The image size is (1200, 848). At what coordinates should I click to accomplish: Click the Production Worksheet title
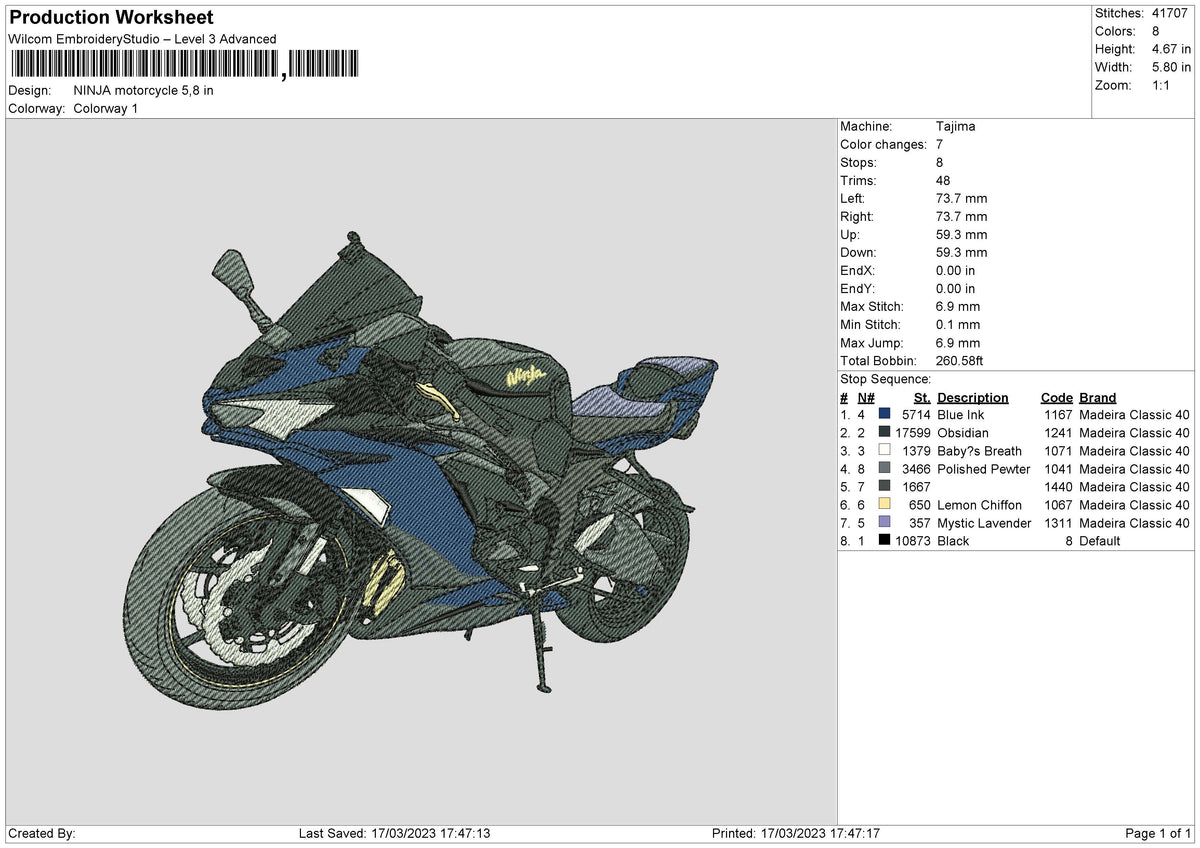point(110,17)
